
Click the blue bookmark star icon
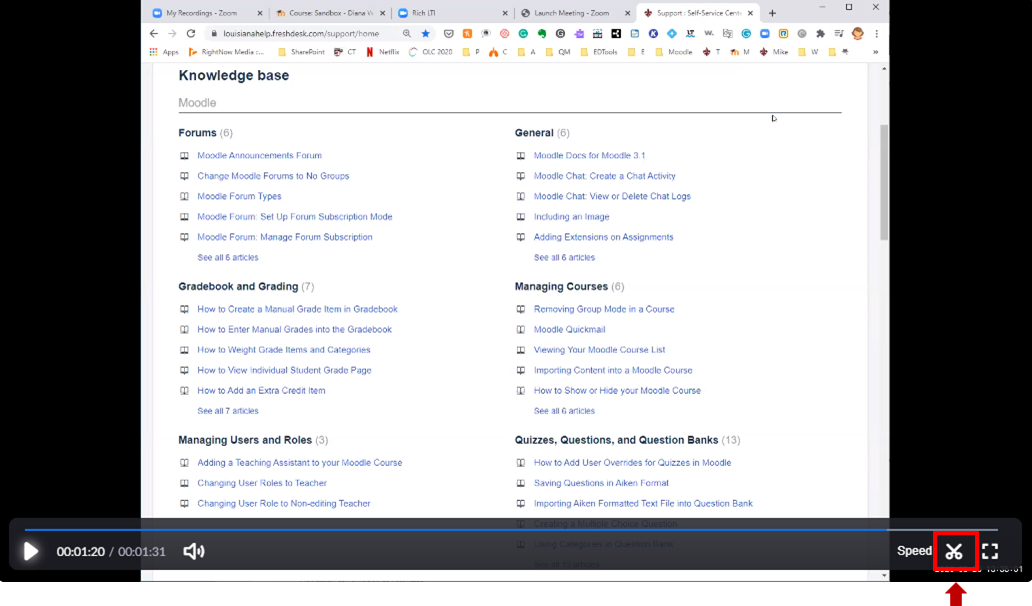pos(426,34)
